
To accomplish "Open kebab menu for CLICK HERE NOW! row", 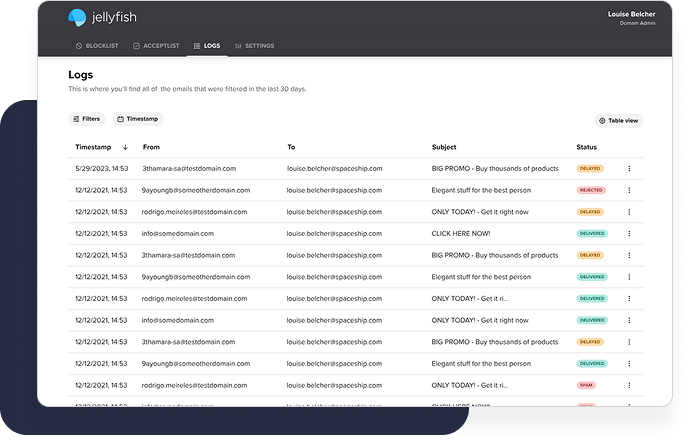I will pos(629,233).
